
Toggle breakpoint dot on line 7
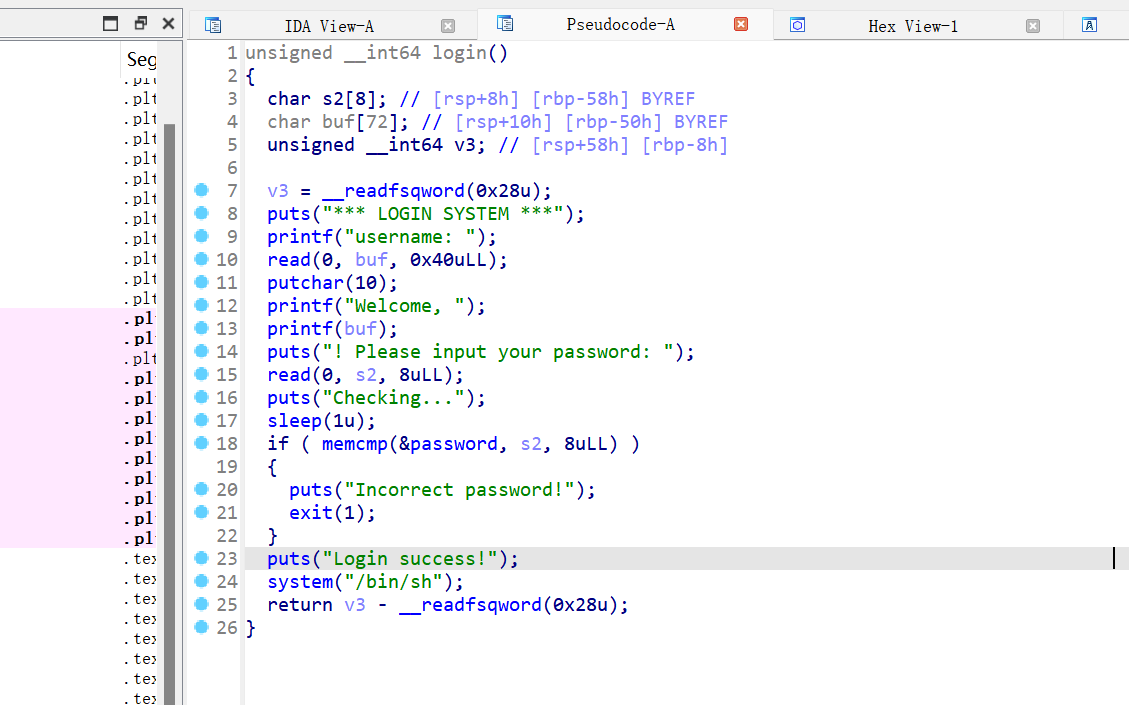(202, 190)
